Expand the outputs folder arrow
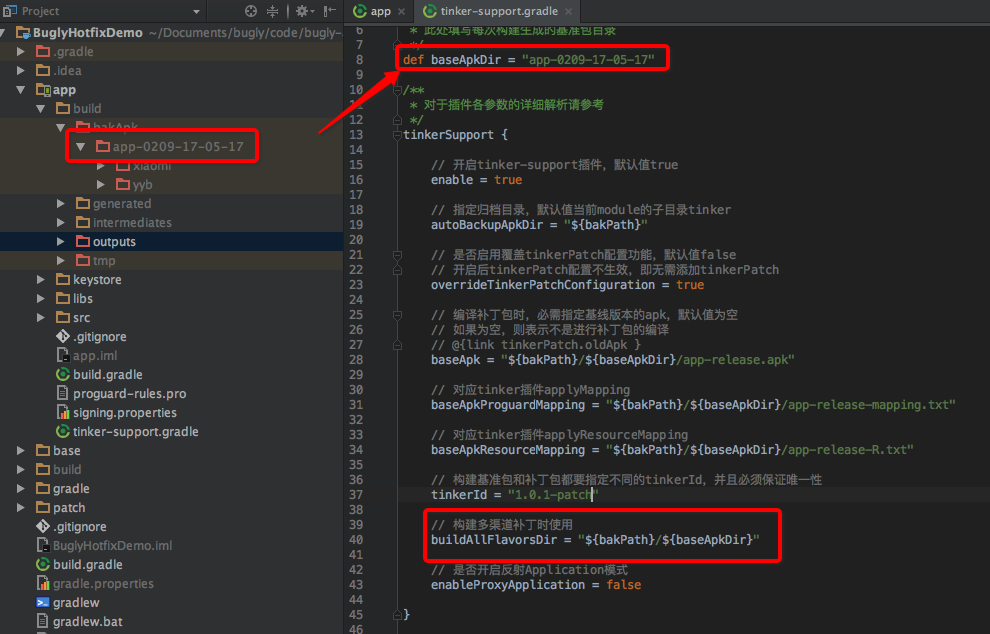This screenshot has width=990, height=634. pos(61,241)
